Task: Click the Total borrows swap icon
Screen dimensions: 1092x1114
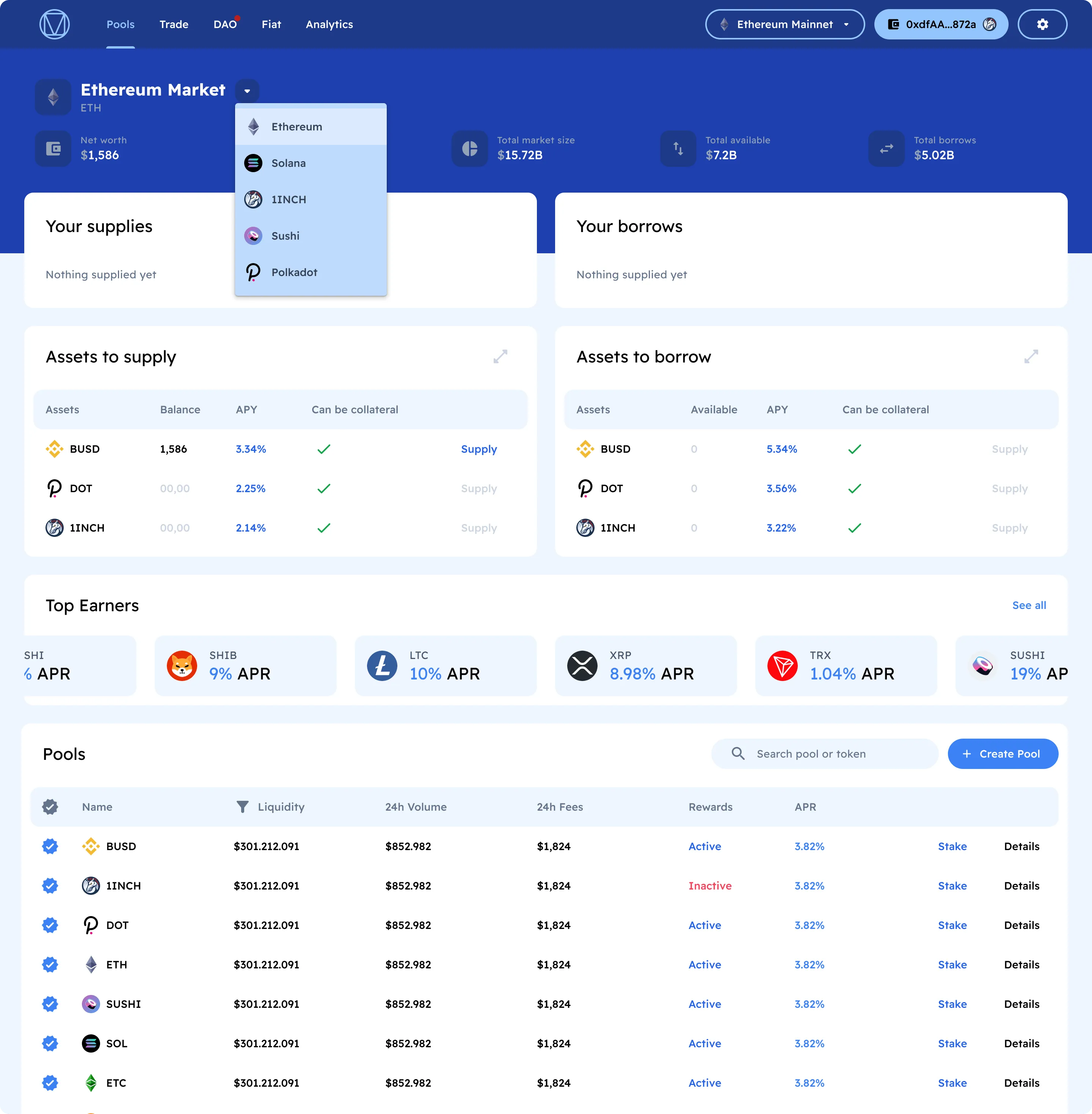Action: coord(886,149)
